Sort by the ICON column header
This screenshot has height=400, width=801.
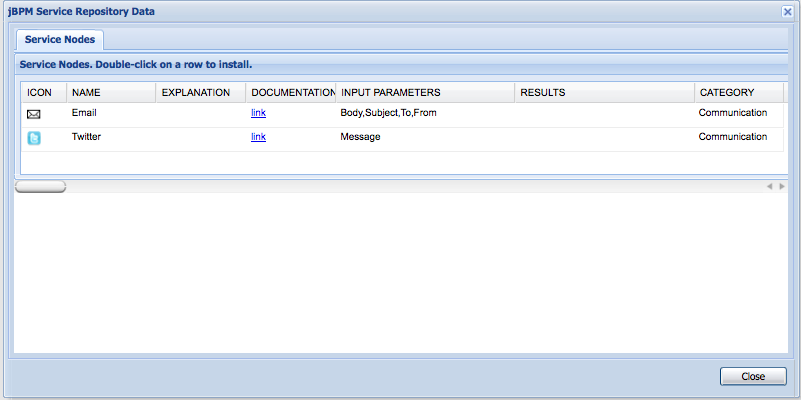pyautogui.click(x=44, y=92)
